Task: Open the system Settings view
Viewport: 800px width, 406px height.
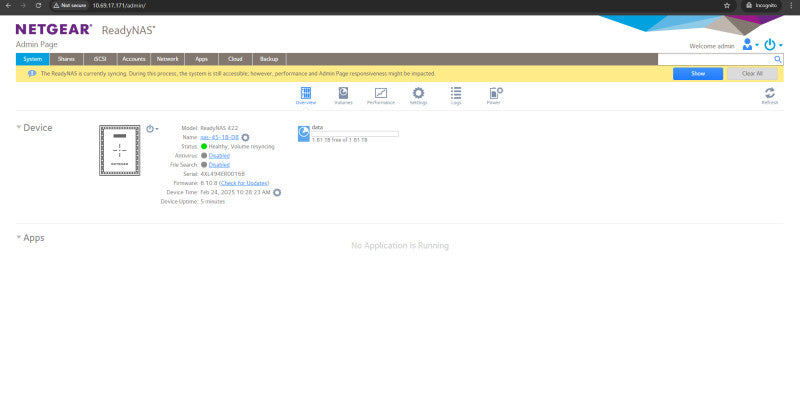Action: (418, 96)
